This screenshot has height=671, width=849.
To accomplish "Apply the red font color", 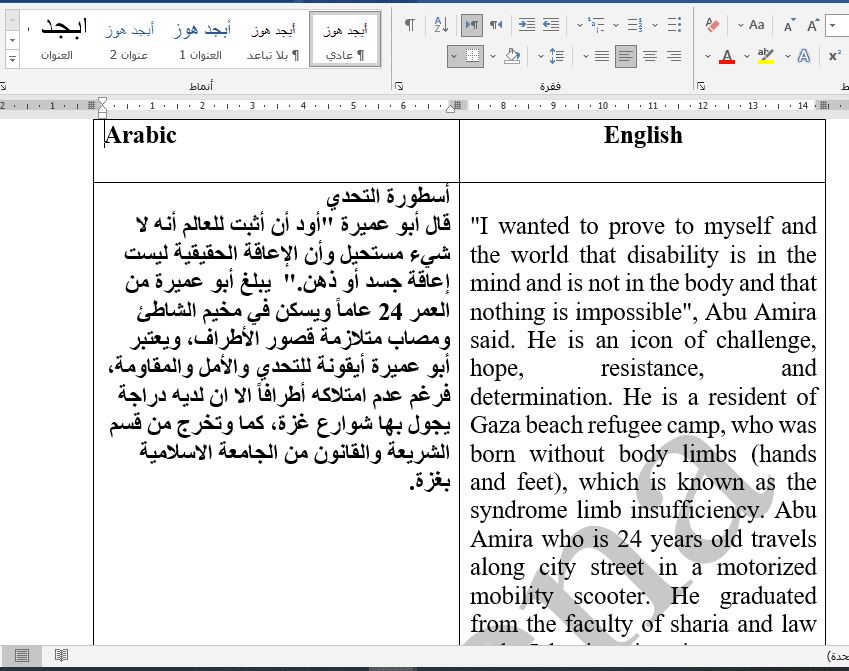I will coord(727,56).
